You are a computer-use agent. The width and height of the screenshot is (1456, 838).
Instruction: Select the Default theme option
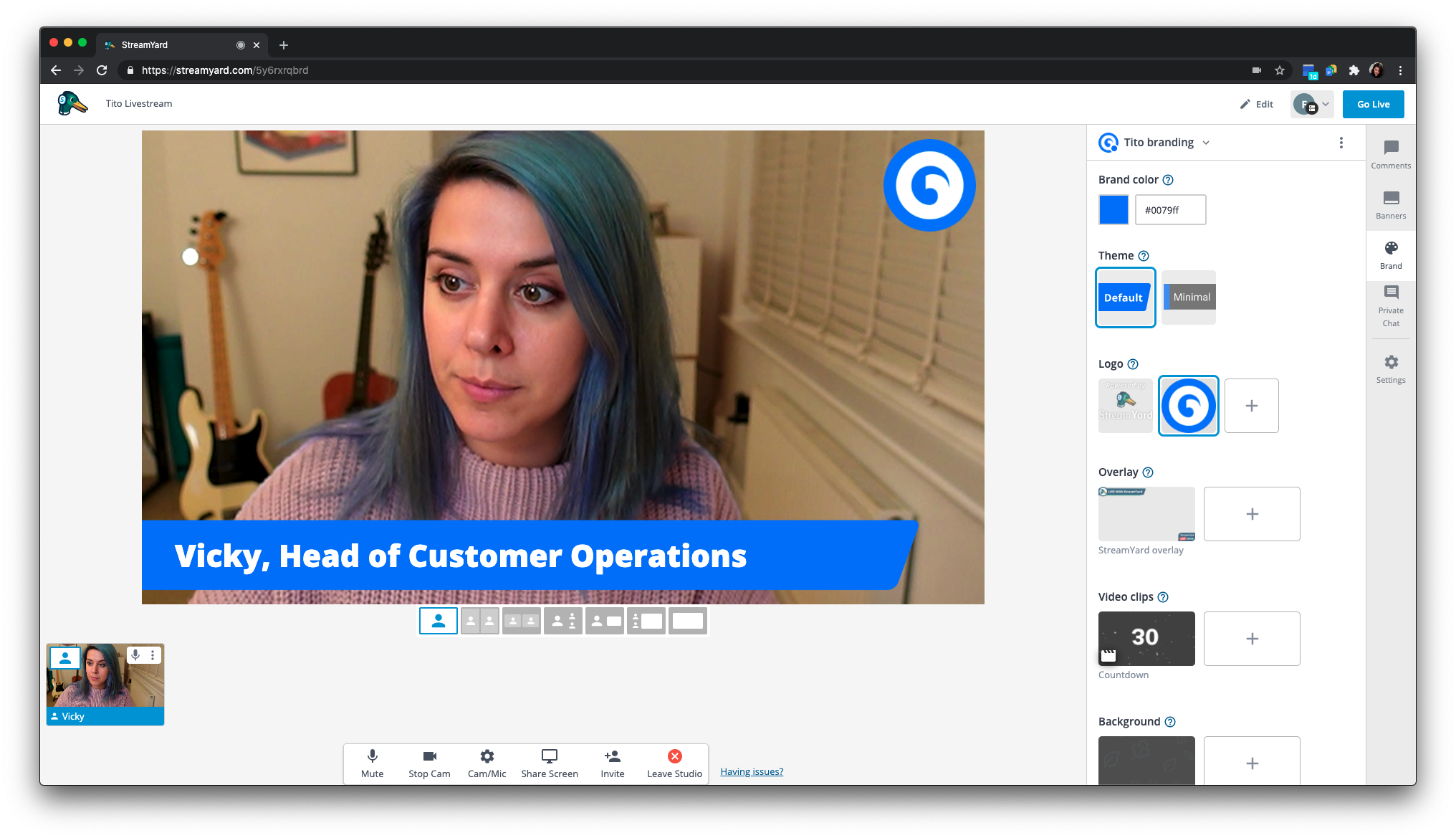1124,297
